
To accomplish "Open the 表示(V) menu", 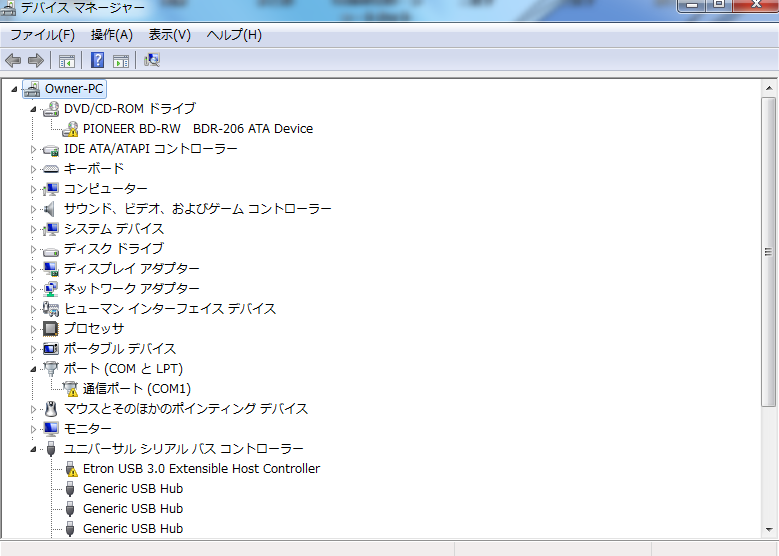I will [x=169, y=35].
